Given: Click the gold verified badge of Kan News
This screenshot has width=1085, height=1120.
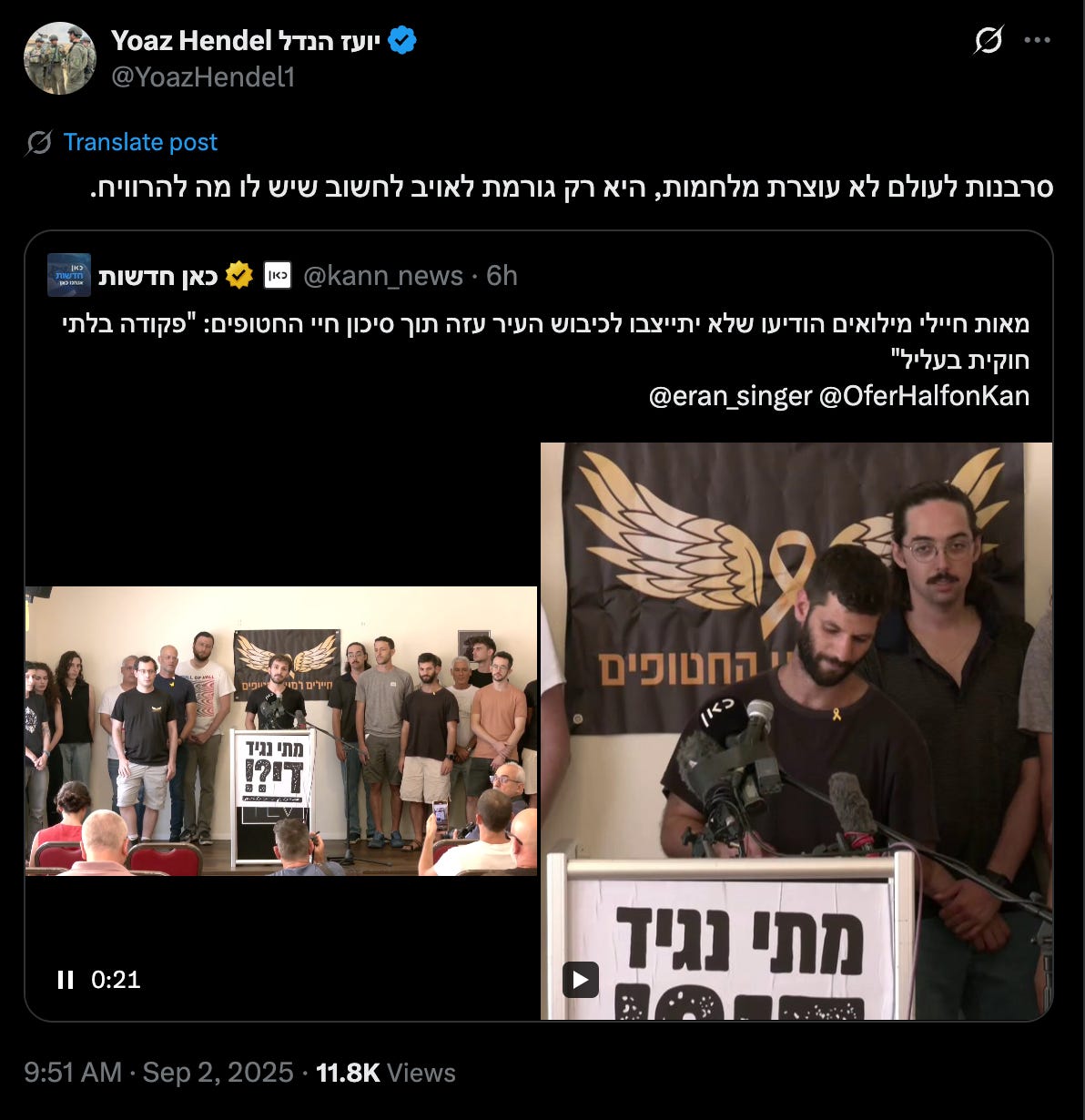Looking at the screenshot, I should [239, 275].
